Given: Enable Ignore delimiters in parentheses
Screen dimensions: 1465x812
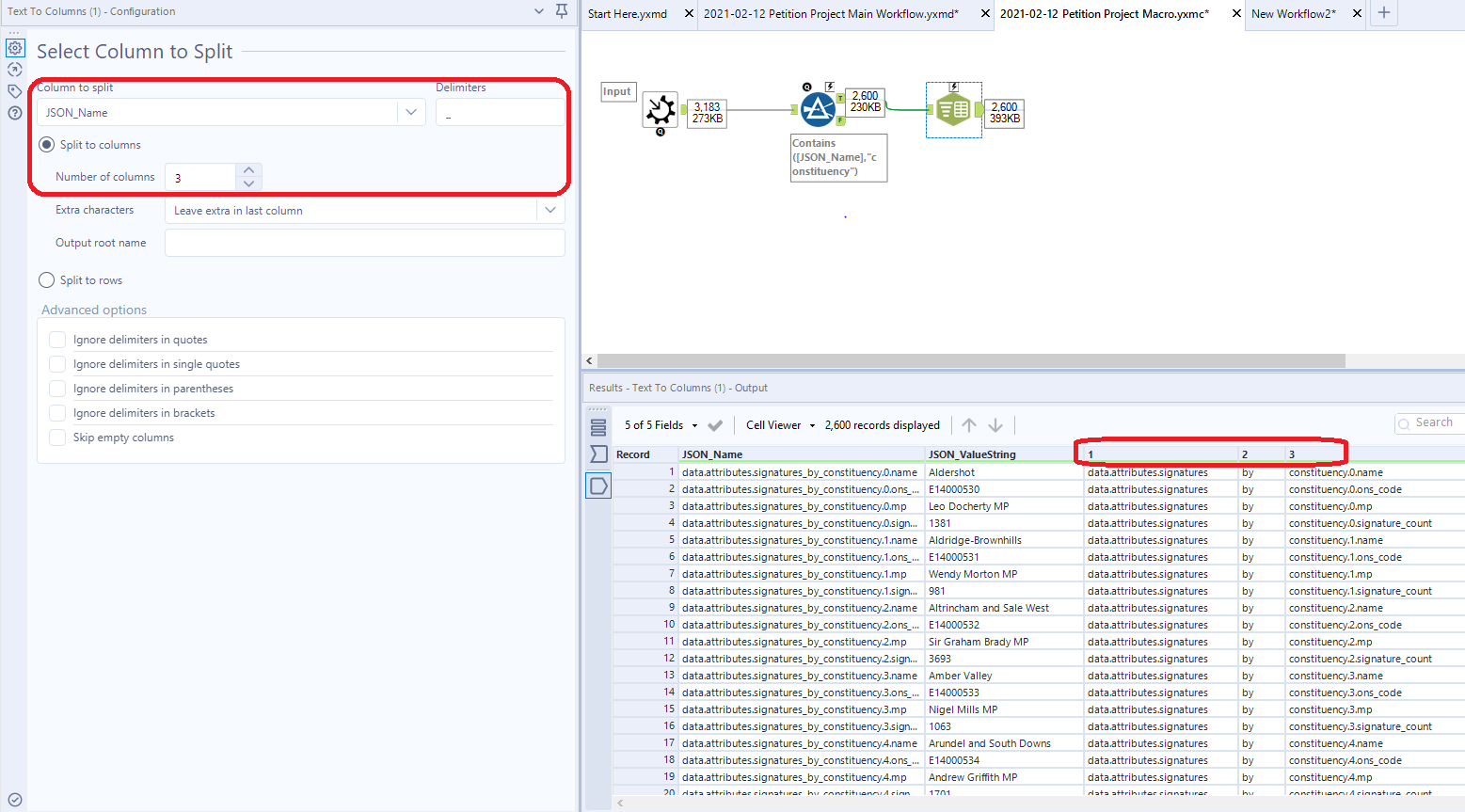Looking at the screenshot, I should (x=57, y=389).
